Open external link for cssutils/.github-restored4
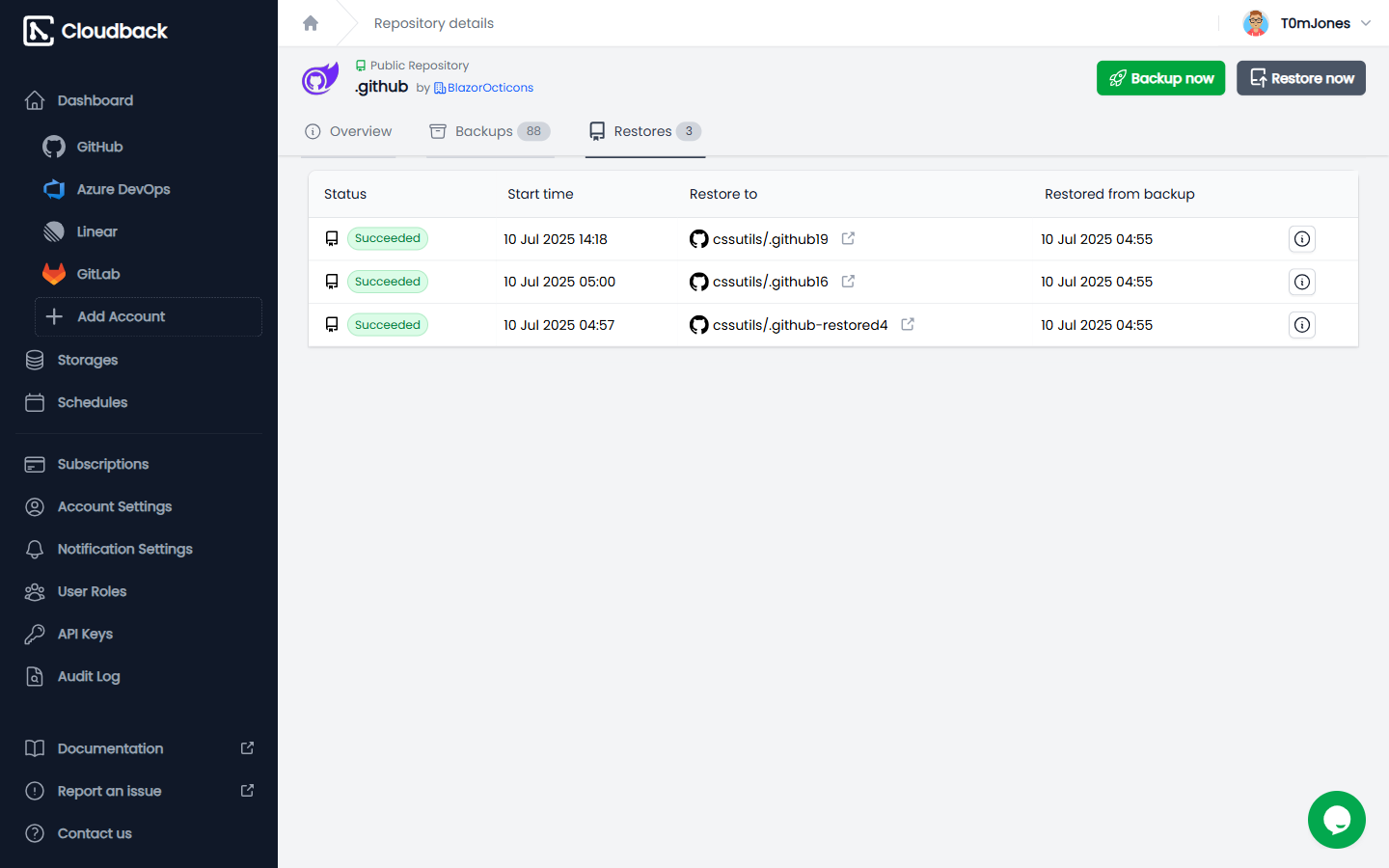The height and width of the screenshot is (868, 1389). tap(908, 324)
